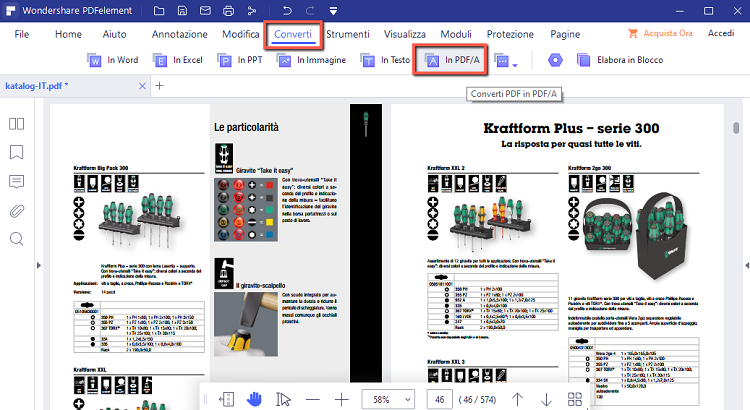750x410 pixels.
Task: Save document using the floppy disk icon
Action: [x=182, y=11]
